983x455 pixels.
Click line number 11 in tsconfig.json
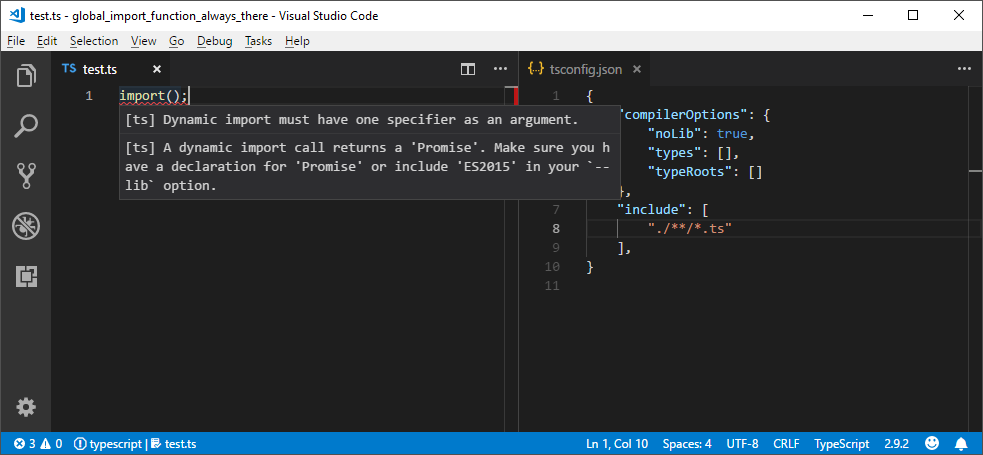click(x=552, y=286)
